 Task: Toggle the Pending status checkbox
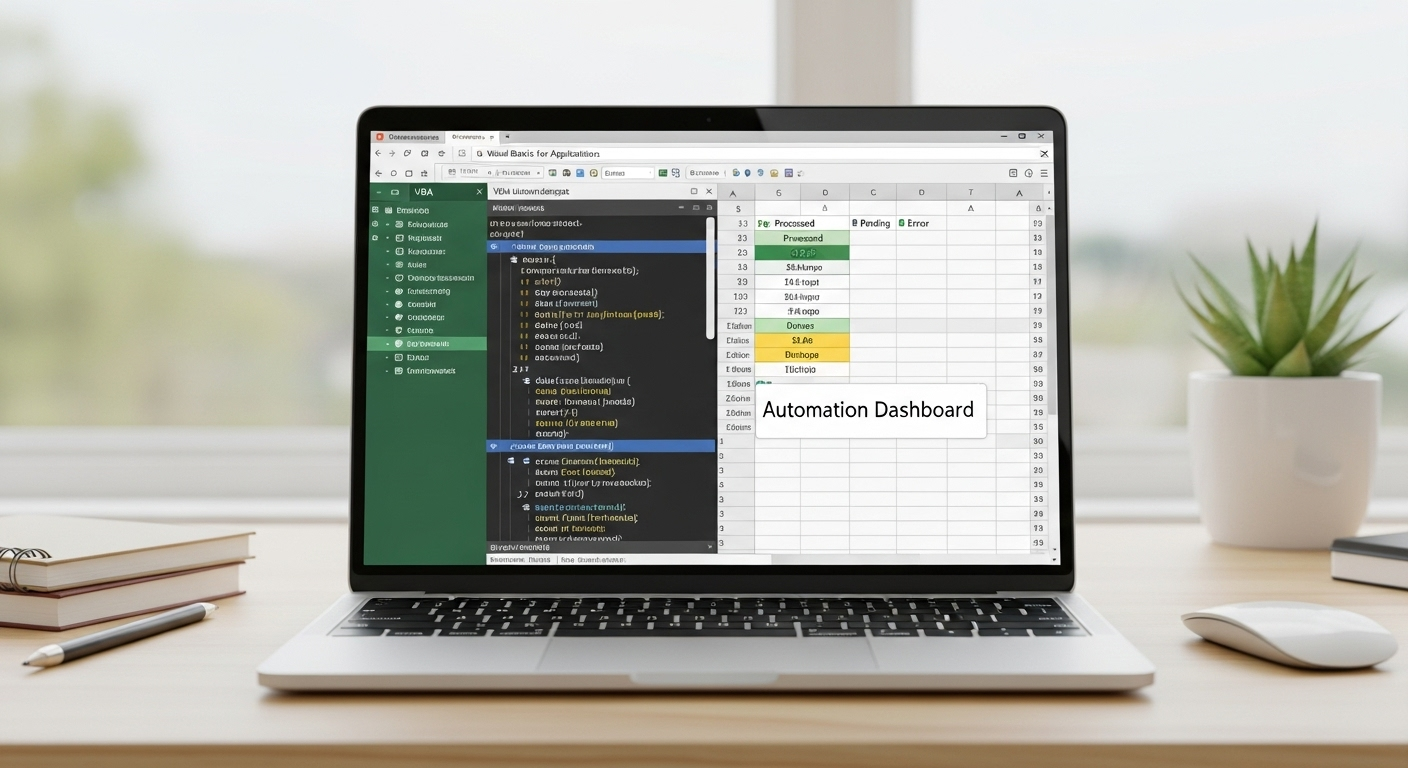tap(855, 223)
